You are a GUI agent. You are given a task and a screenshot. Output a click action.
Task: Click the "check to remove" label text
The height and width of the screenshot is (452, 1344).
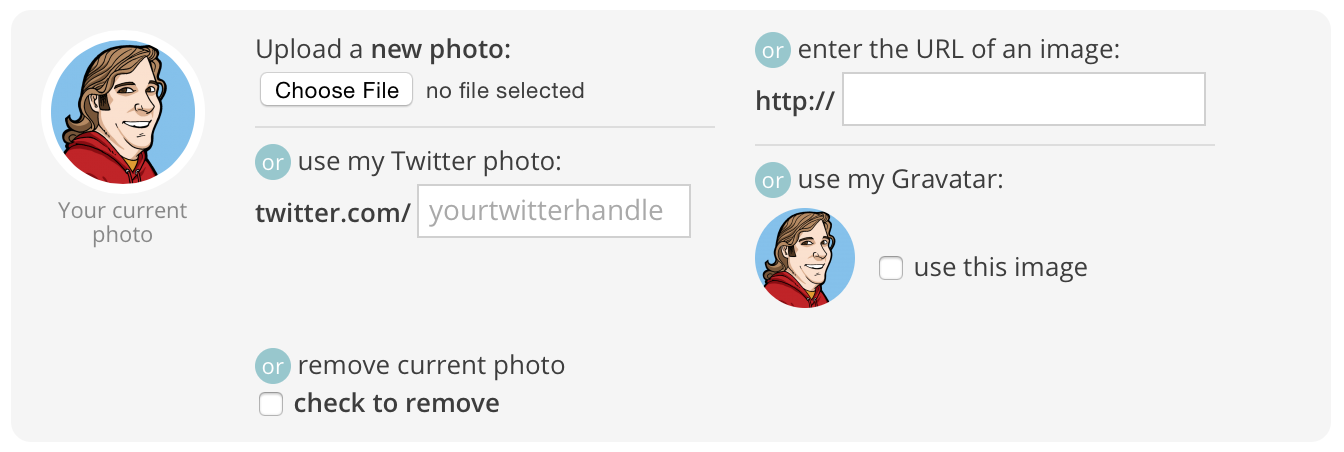tap(396, 404)
